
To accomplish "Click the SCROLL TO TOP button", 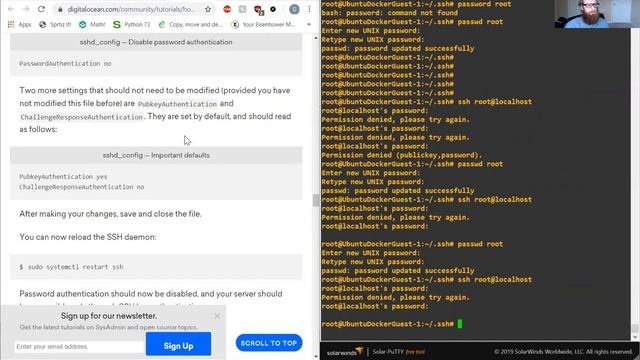I will 269,343.
